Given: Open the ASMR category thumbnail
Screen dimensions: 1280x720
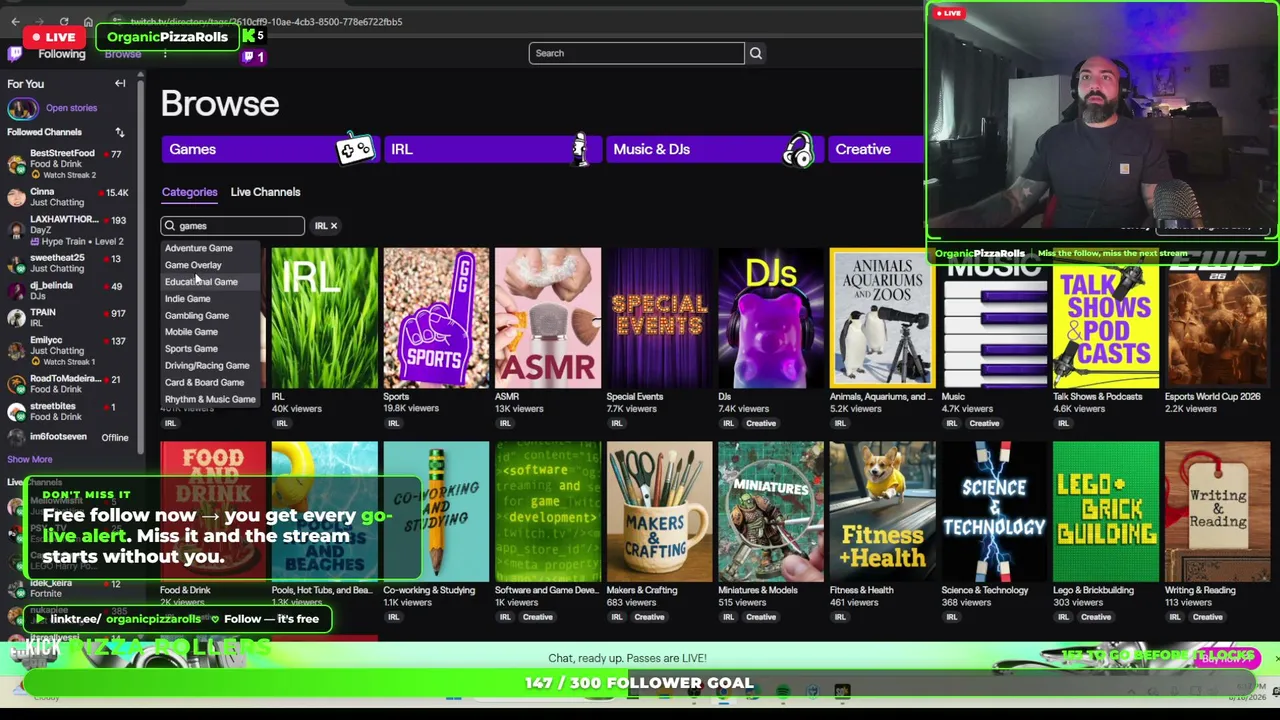Looking at the screenshot, I should [548, 318].
